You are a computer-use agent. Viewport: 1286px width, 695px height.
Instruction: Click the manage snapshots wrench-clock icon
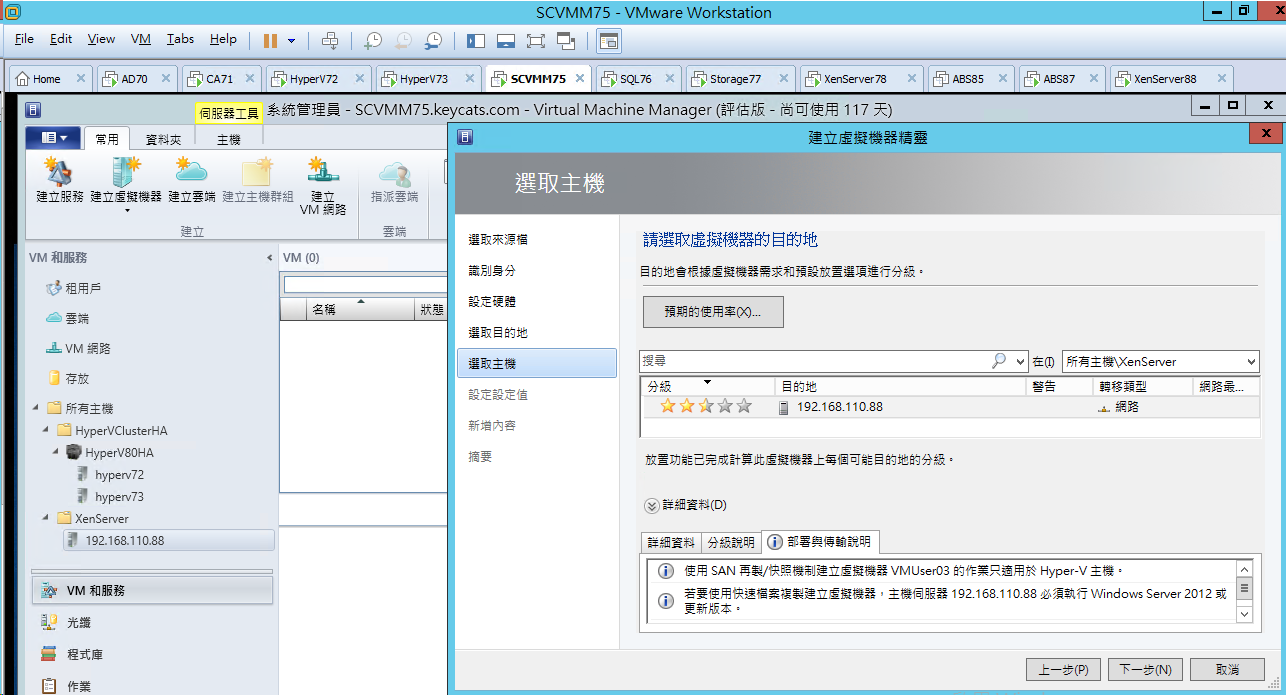(433, 40)
